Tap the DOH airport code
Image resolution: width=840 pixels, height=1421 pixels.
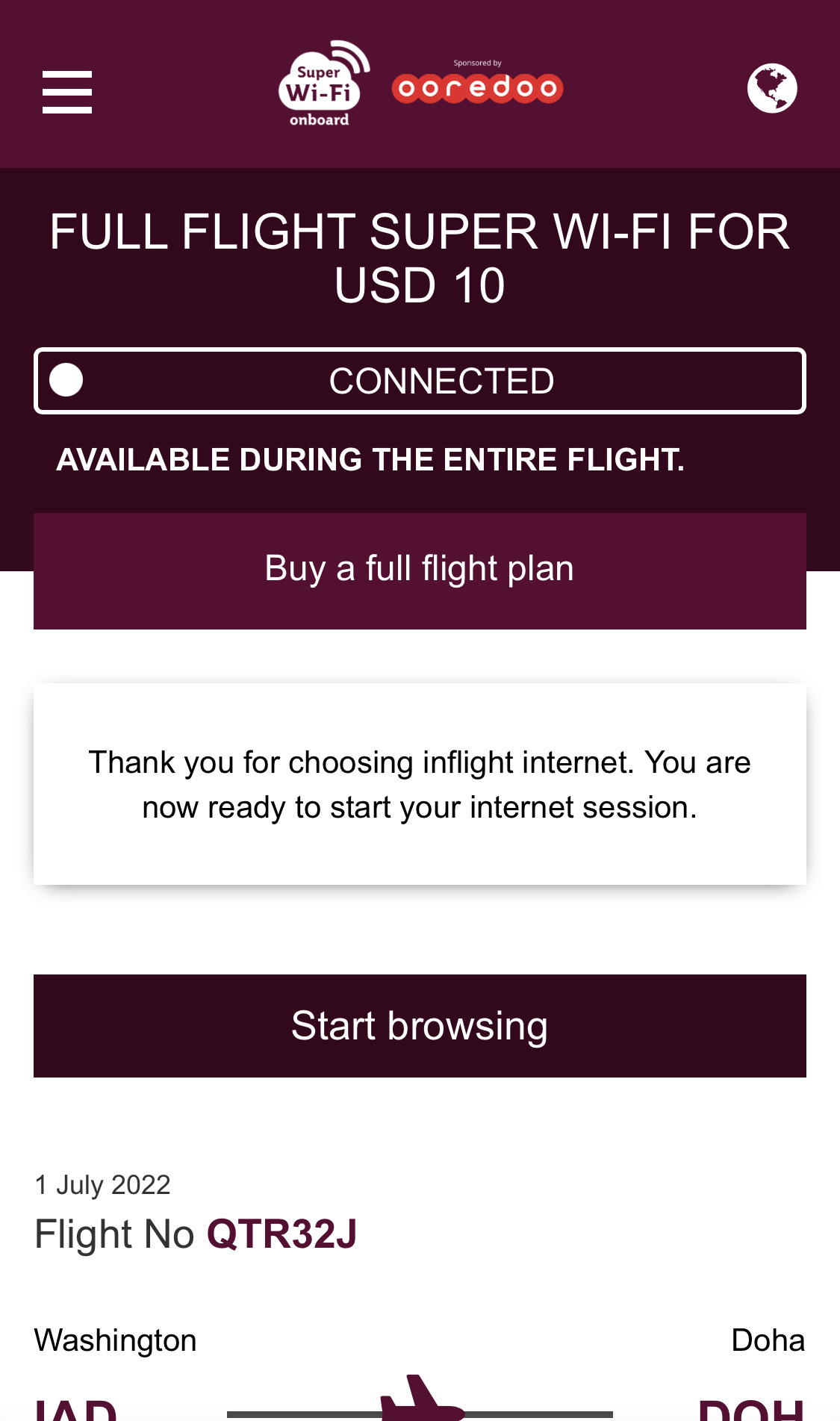(x=750, y=1410)
